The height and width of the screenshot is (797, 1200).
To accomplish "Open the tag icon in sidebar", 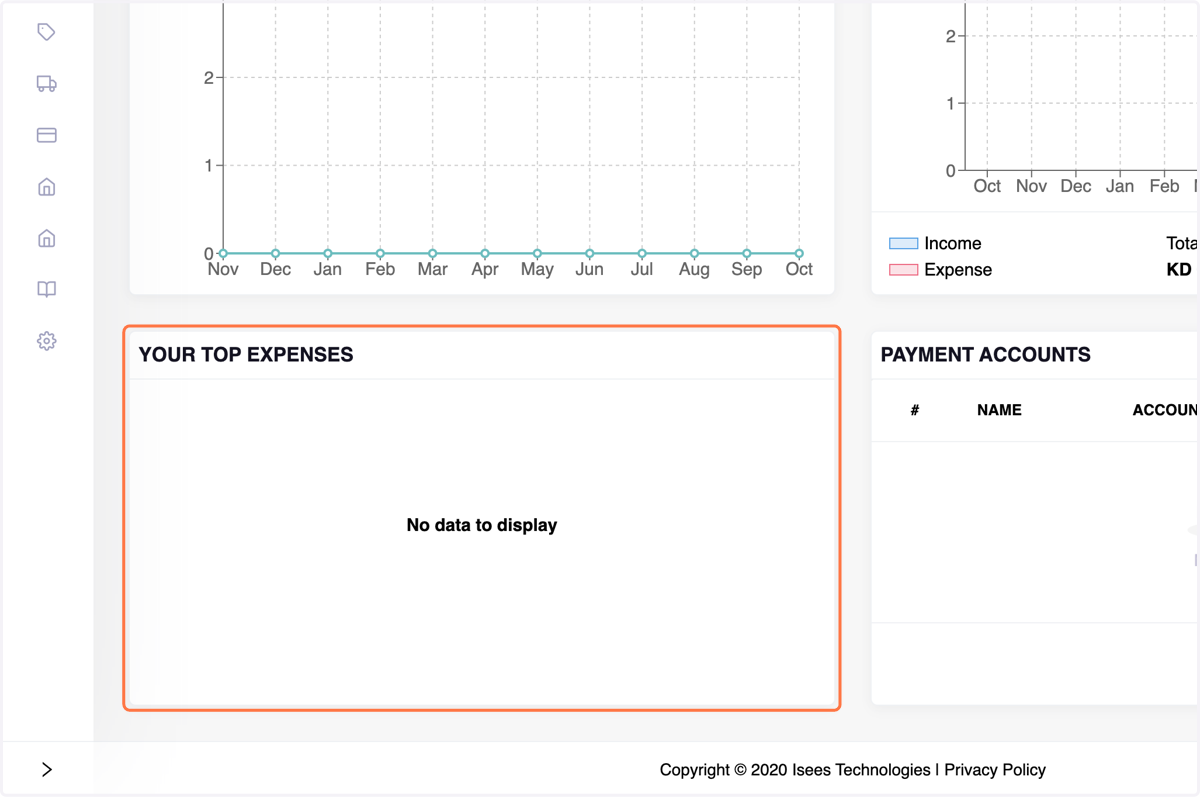I will pyautogui.click(x=46, y=32).
